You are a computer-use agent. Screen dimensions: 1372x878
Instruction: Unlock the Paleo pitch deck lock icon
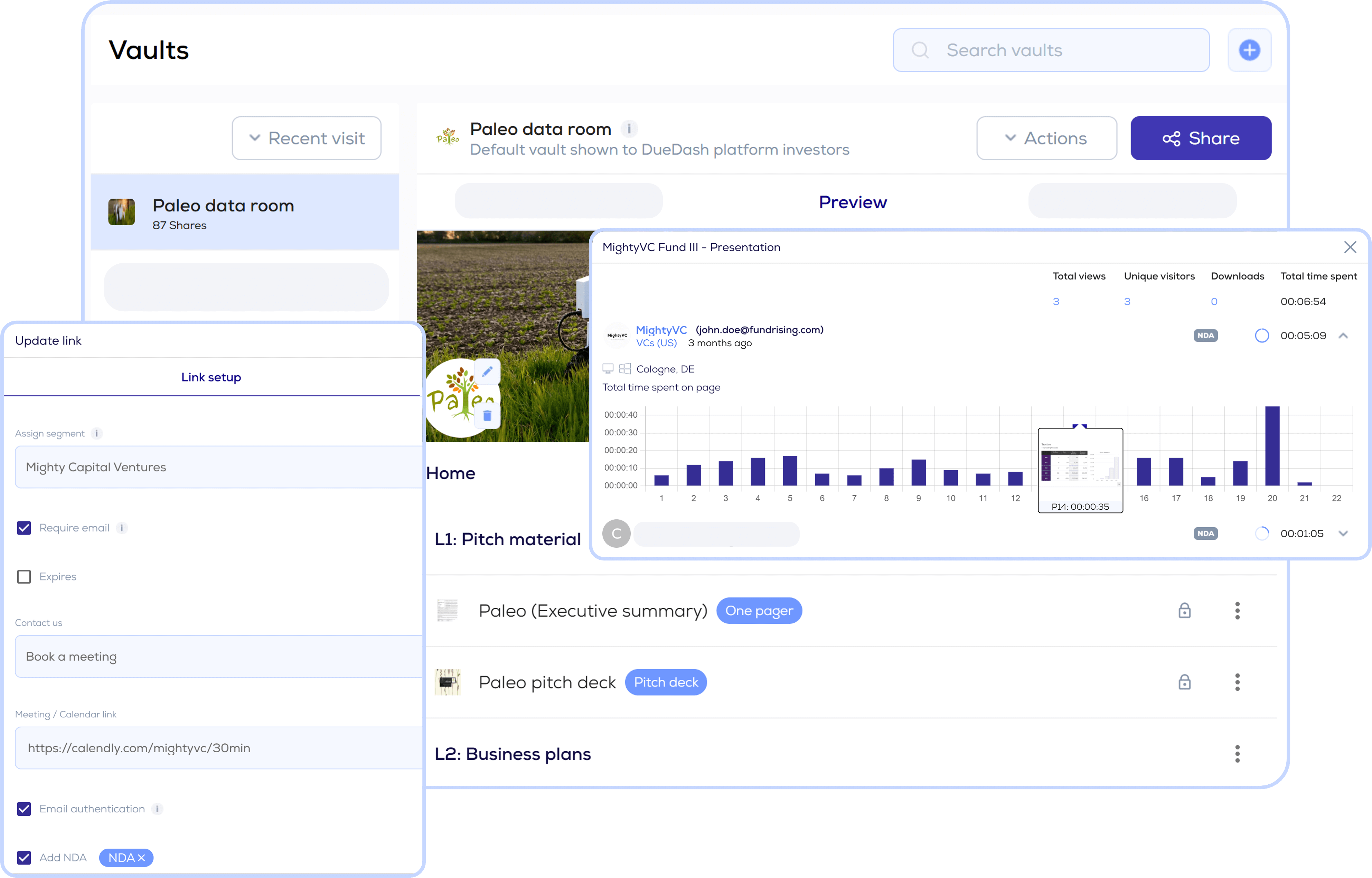point(1184,682)
